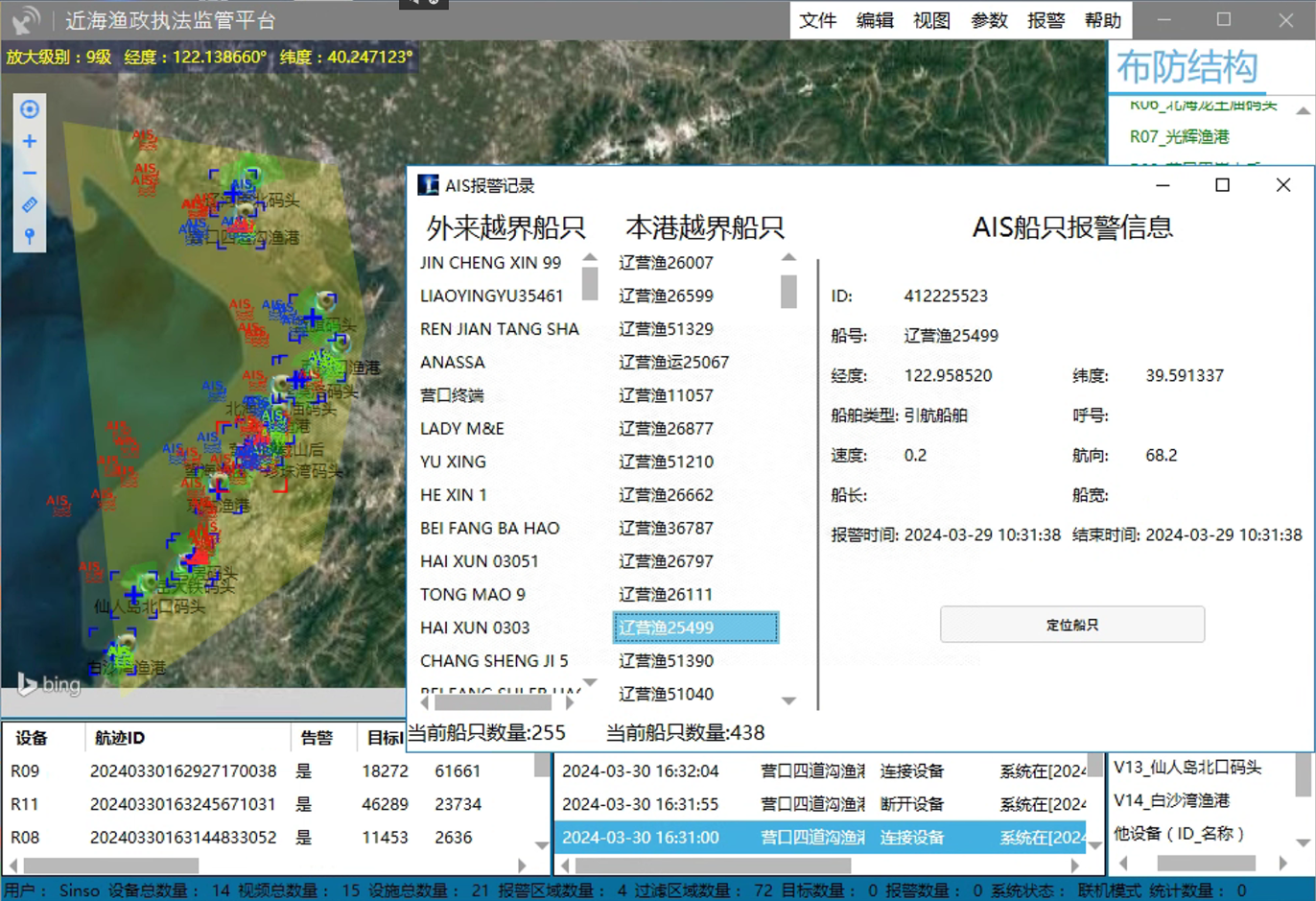The image size is (1316, 901).
Task: Click the map locate/target icon
Action: pyautogui.click(x=30, y=109)
